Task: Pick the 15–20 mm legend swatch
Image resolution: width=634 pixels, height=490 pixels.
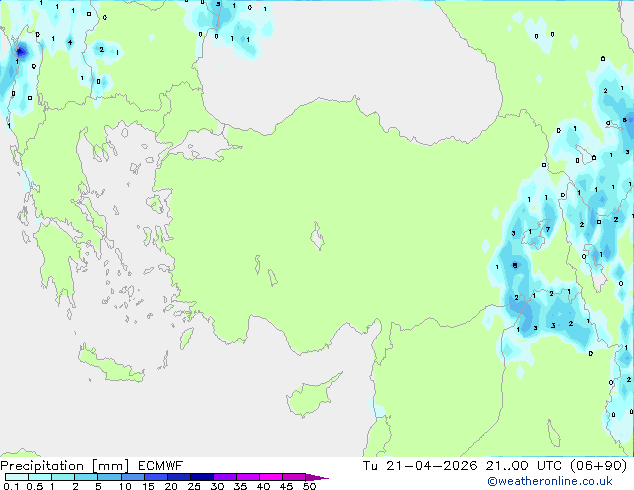Action: (x=156, y=477)
